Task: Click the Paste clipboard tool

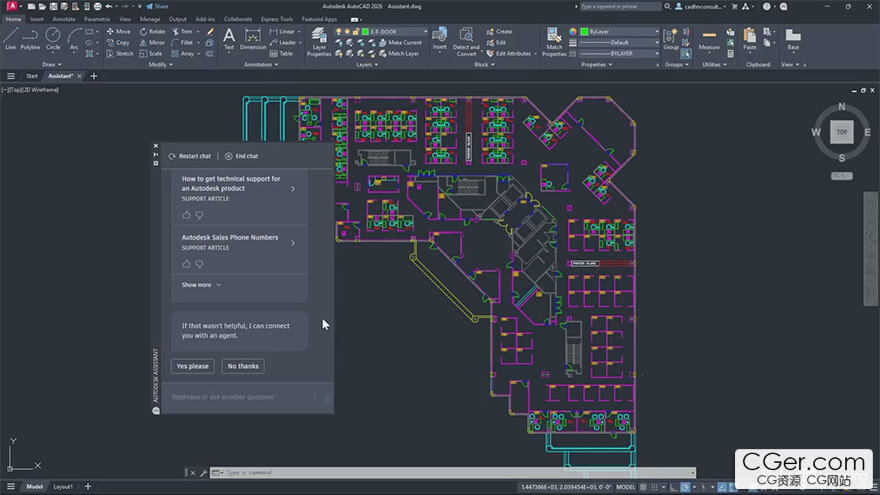Action: point(750,39)
